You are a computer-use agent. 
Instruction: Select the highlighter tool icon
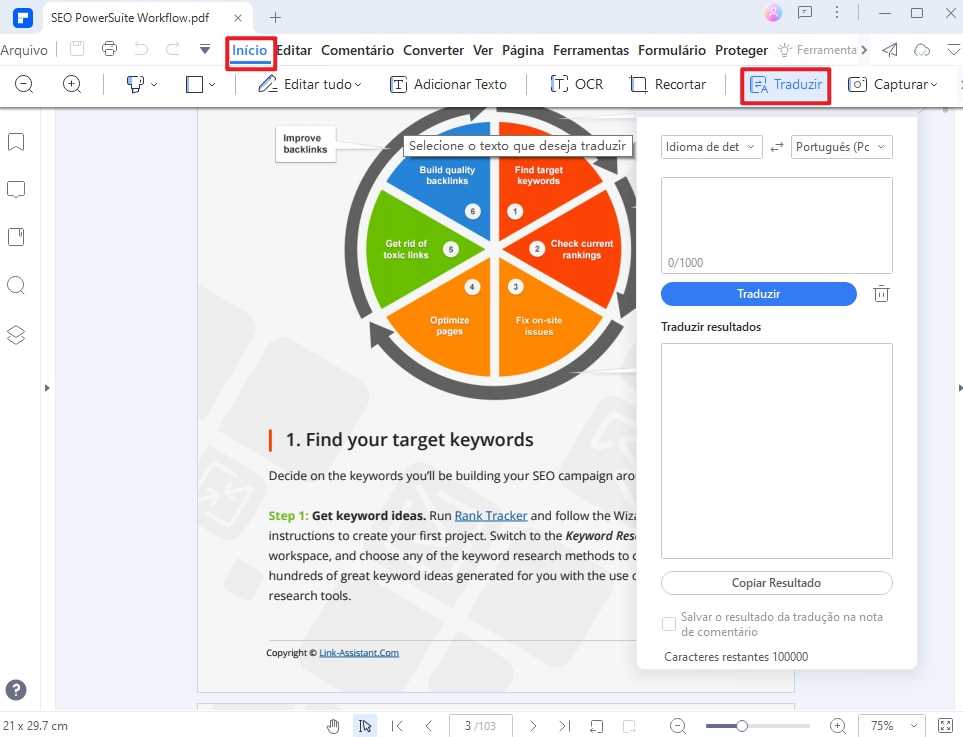[x=135, y=84]
